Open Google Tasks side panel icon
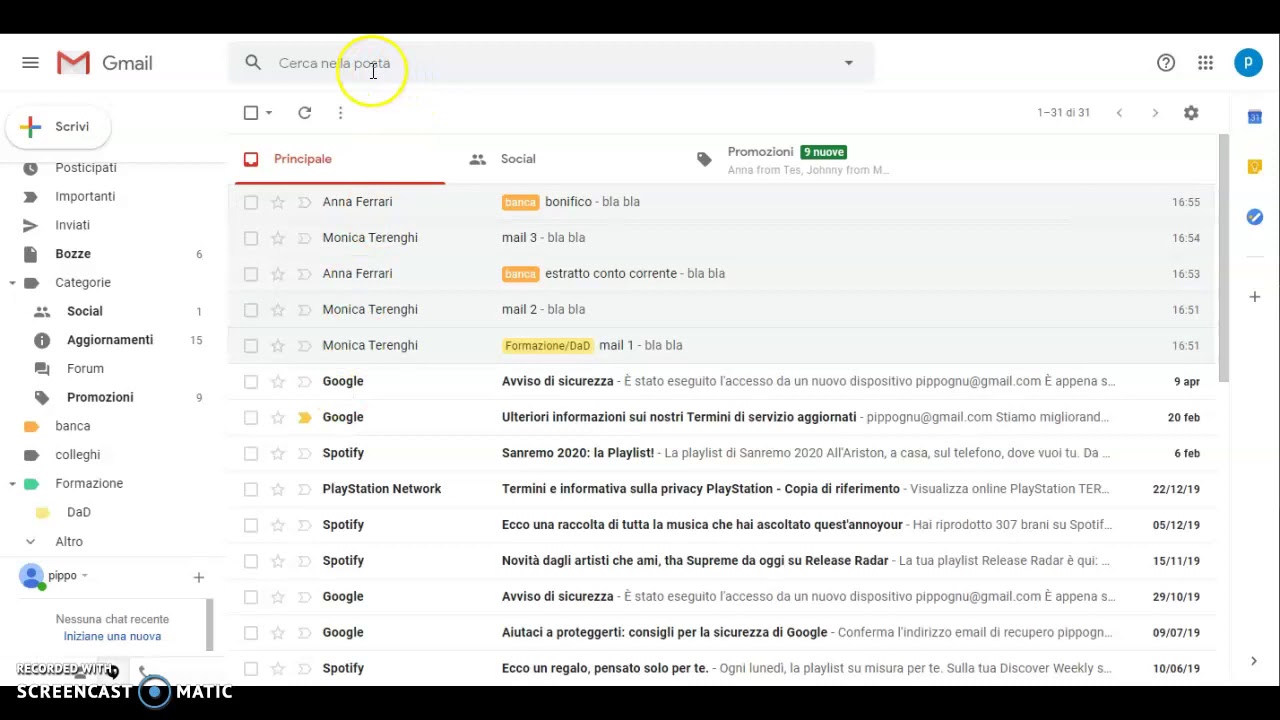 (x=1255, y=217)
